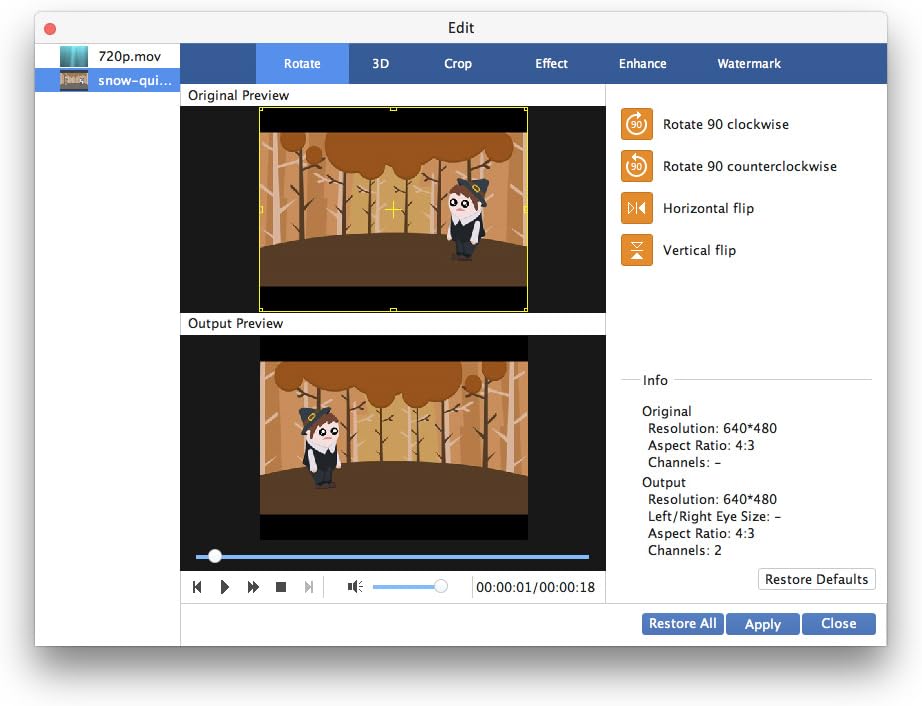Click the Apply button

coord(762,624)
